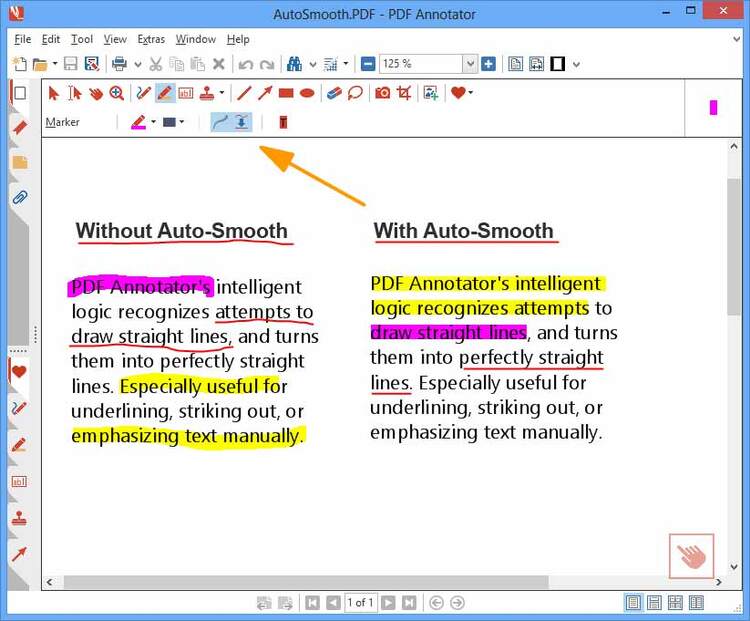Switch to continuous page layout view

[x=654, y=603]
